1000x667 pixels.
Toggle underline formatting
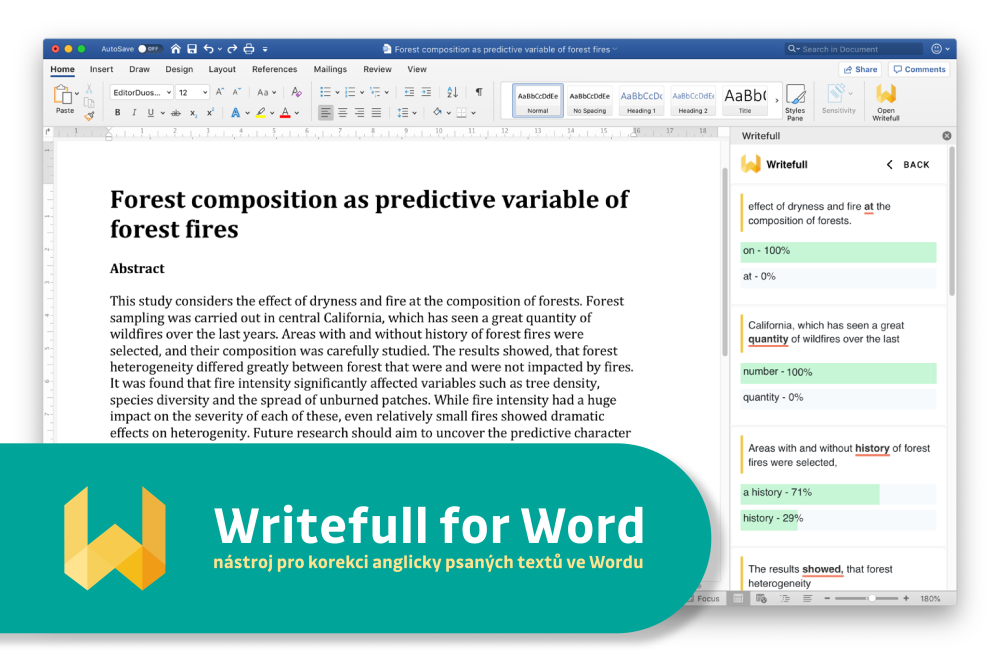click(x=151, y=113)
